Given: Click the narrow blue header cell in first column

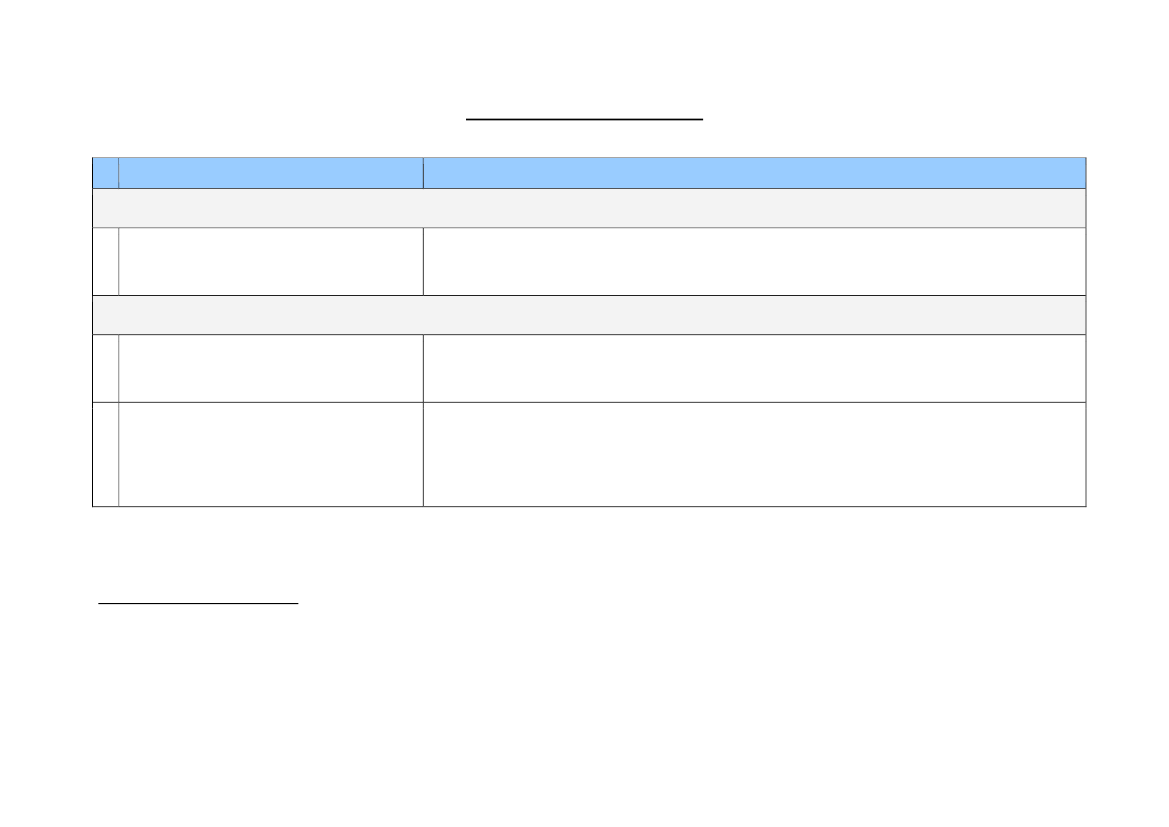Looking at the screenshot, I should [x=106, y=173].
